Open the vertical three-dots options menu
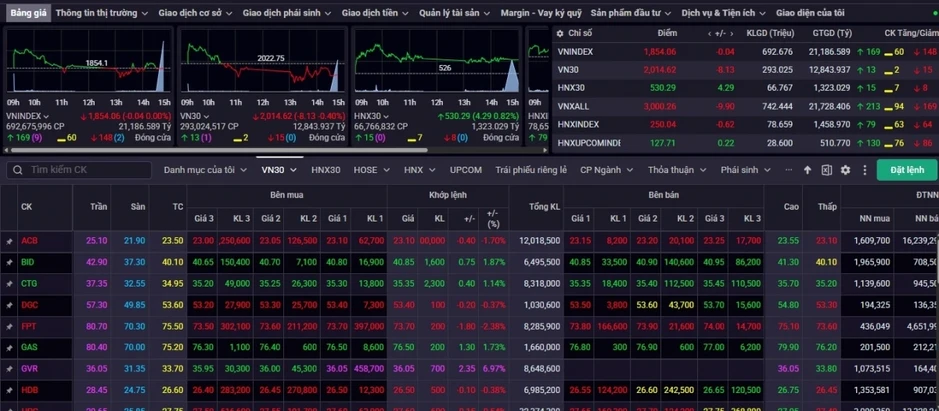 (865, 170)
